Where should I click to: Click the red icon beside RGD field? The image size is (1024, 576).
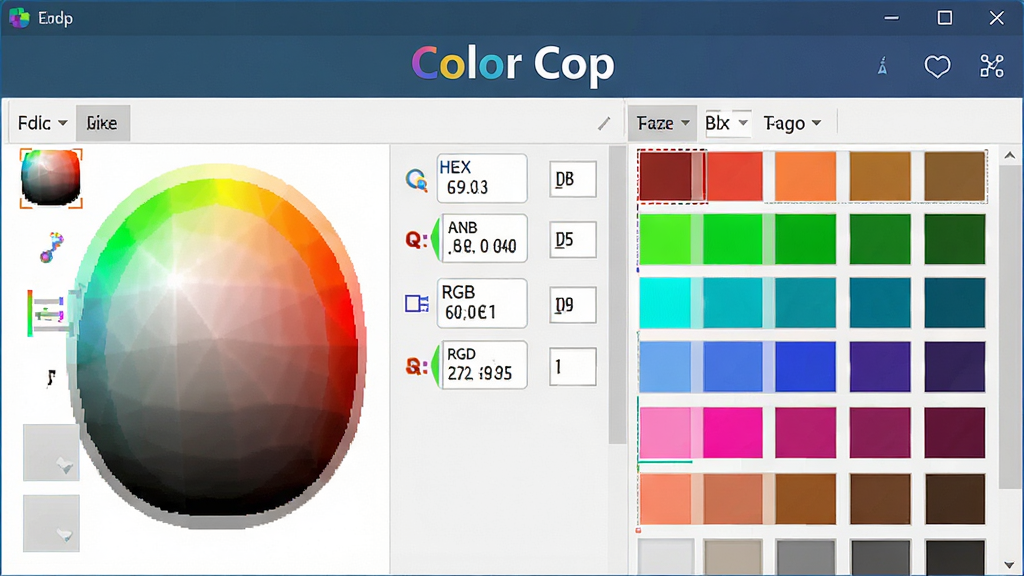(x=416, y=366)
